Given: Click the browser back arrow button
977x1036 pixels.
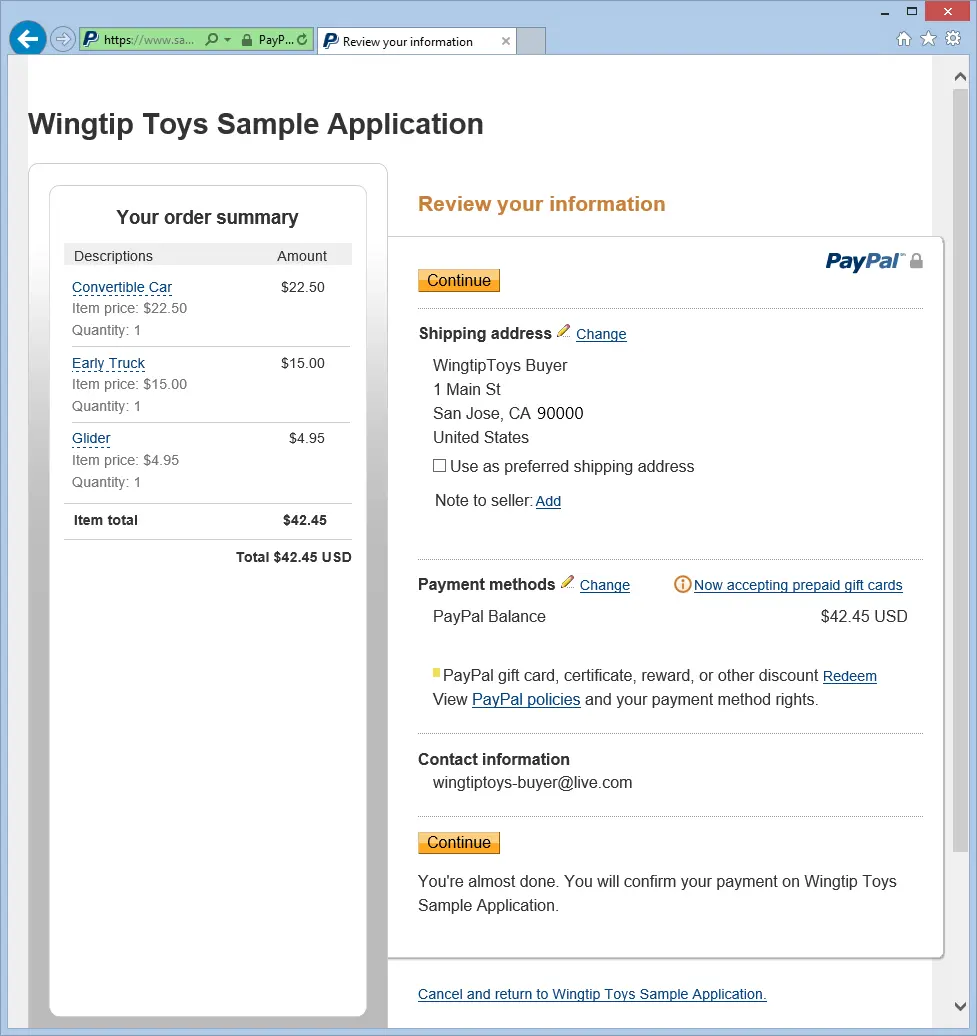Looking at the screenshot, I should click(x=28, y=39).
